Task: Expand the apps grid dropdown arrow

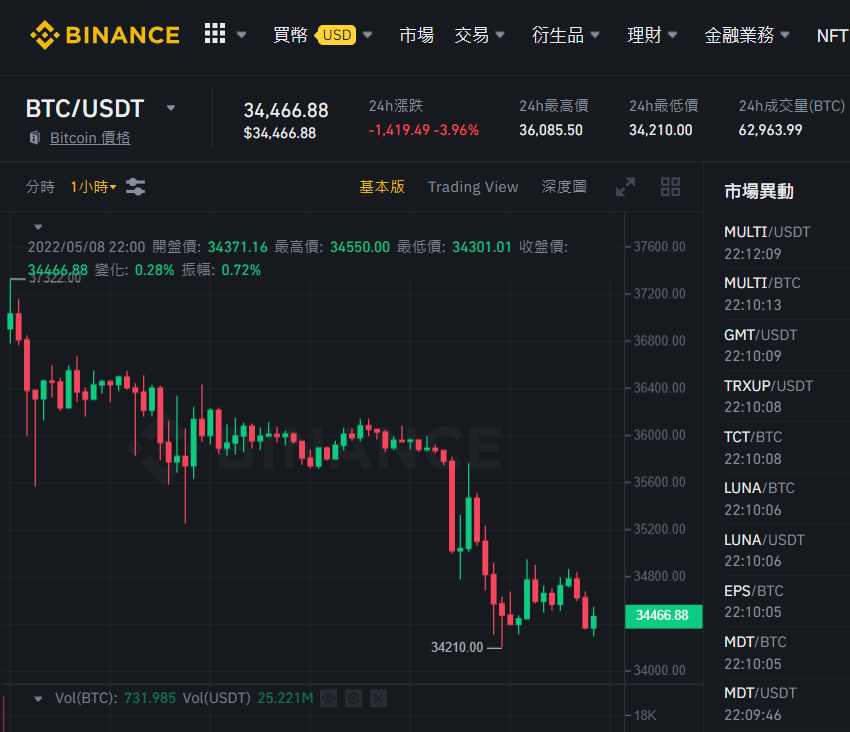Action: point(242,35)
